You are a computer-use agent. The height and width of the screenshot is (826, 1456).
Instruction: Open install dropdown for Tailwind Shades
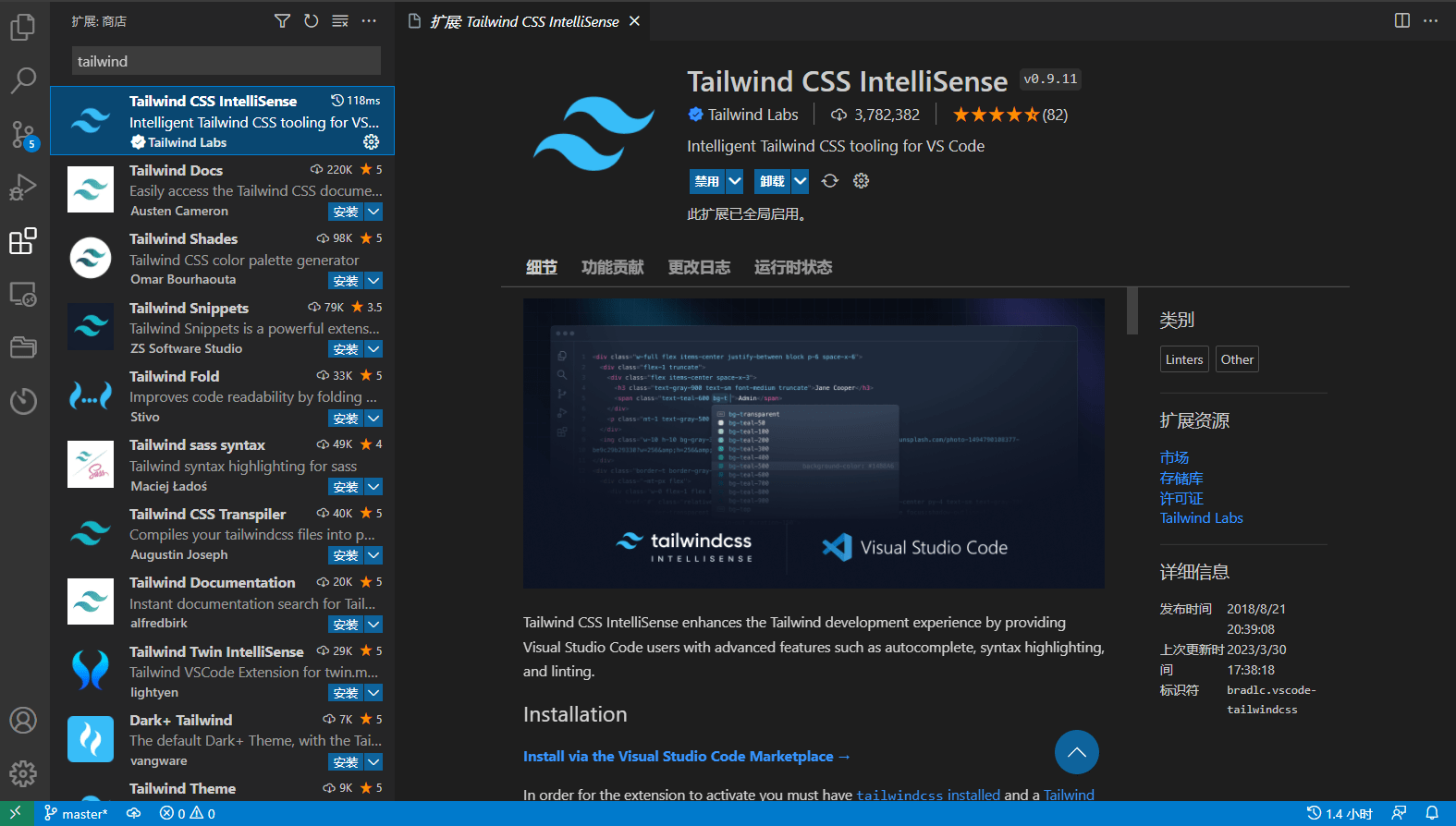click(373, 281)
